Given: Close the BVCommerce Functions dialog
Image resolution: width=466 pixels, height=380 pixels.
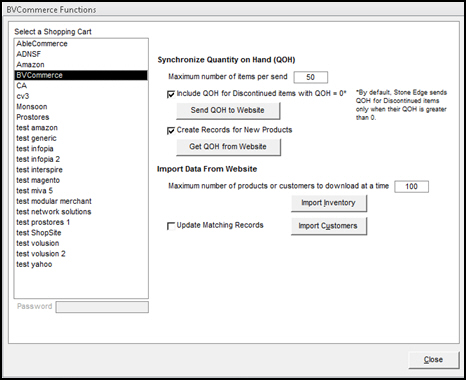Looking at the screenshot, I should [433, 360].
